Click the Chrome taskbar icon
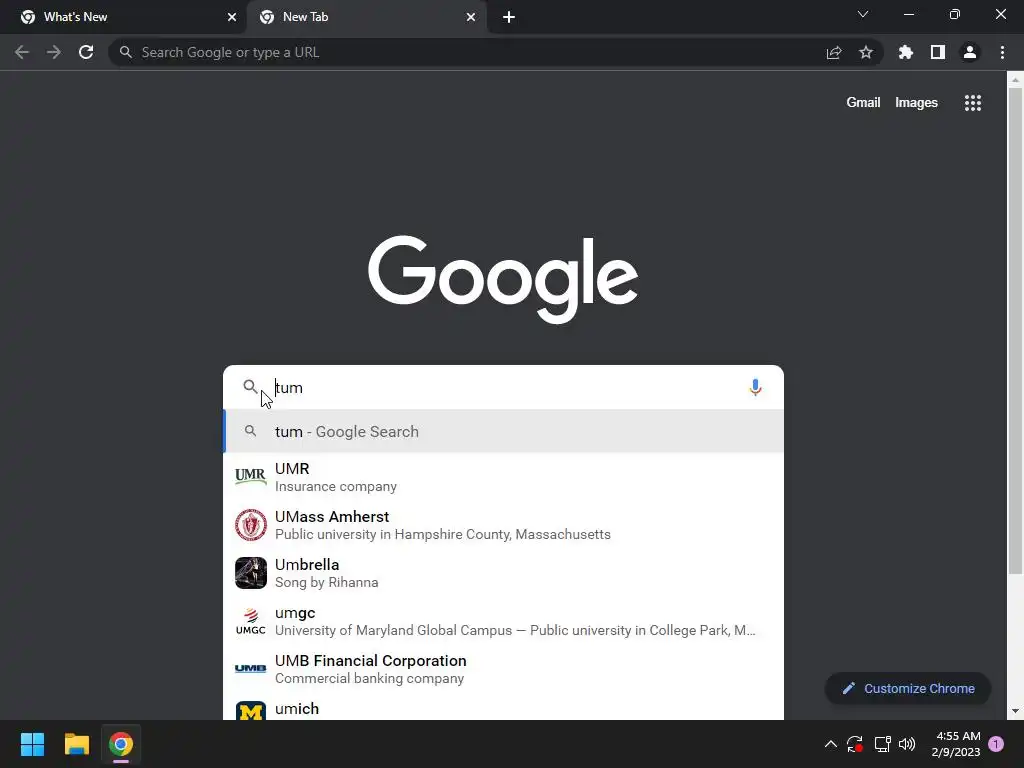Viewport: 1024px width, 768px height. [121, 744]
